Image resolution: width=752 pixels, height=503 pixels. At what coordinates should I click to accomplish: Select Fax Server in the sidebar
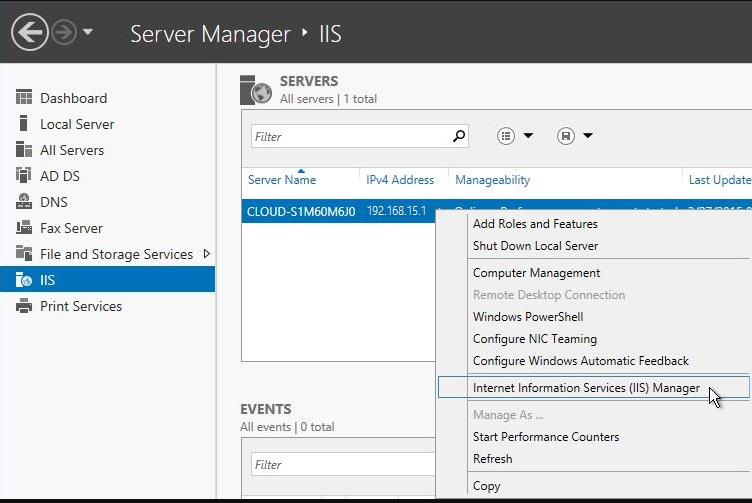point(71,228)
